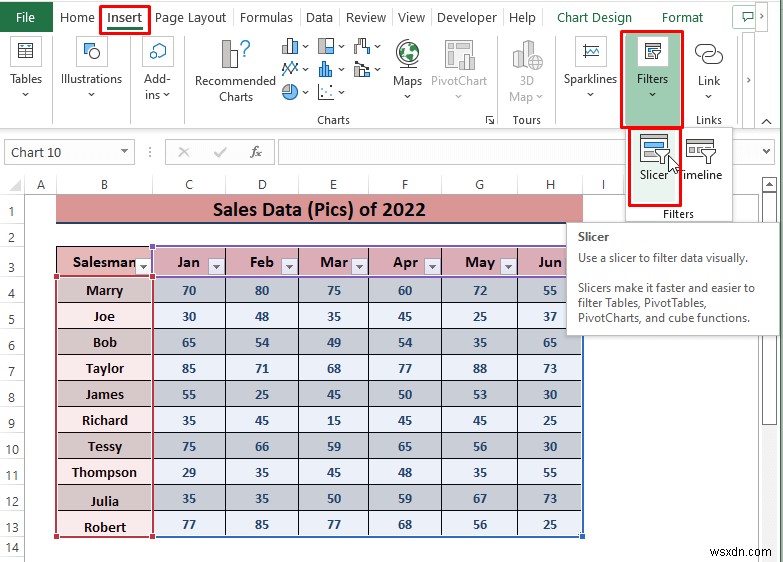
Task: Select column C header
Action: point(189,185)
